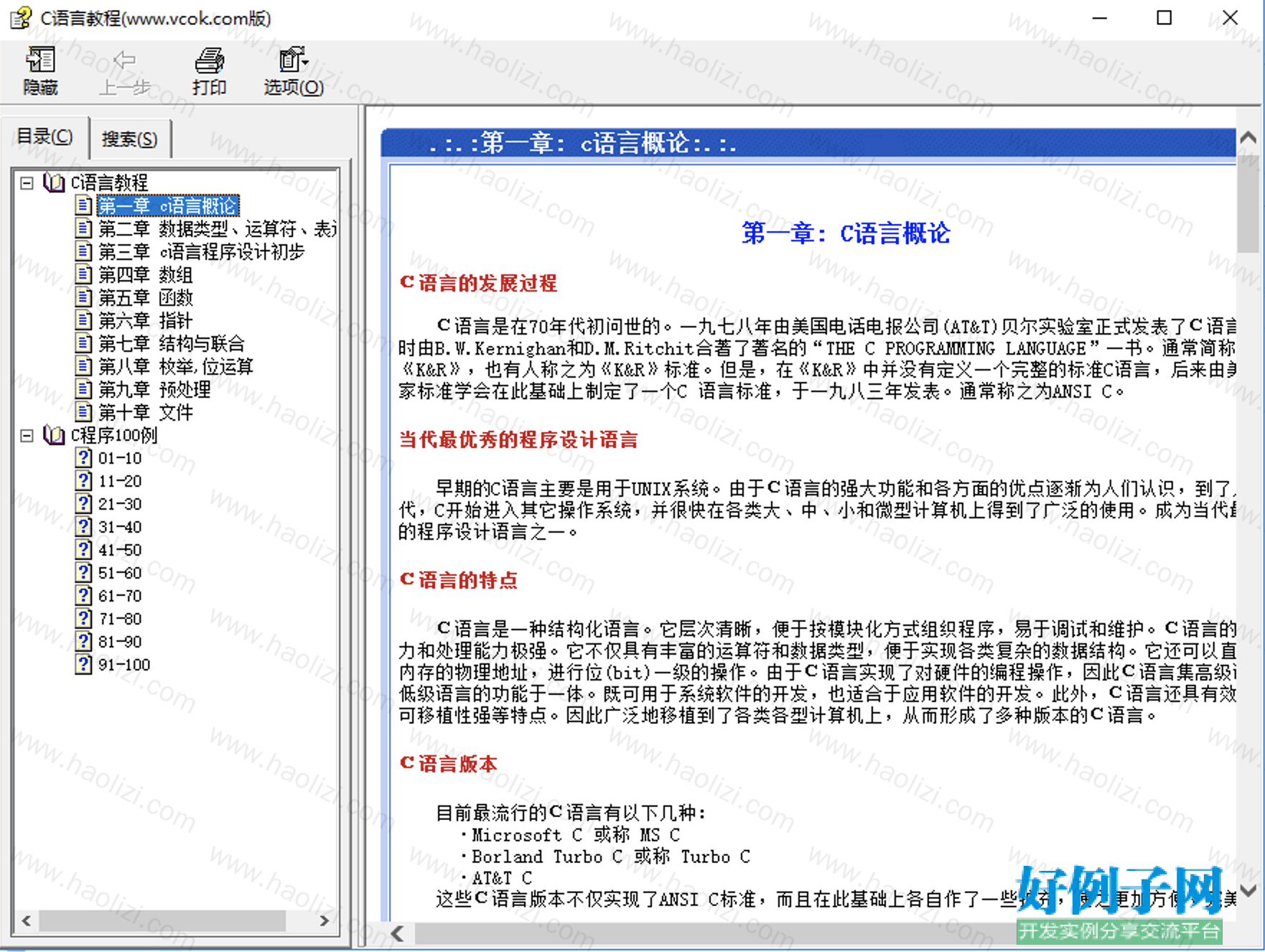The height and width of the screenshot is (952, 1265).
Task: Select the book icon next to C语言教程
Action: pos(55,183)
